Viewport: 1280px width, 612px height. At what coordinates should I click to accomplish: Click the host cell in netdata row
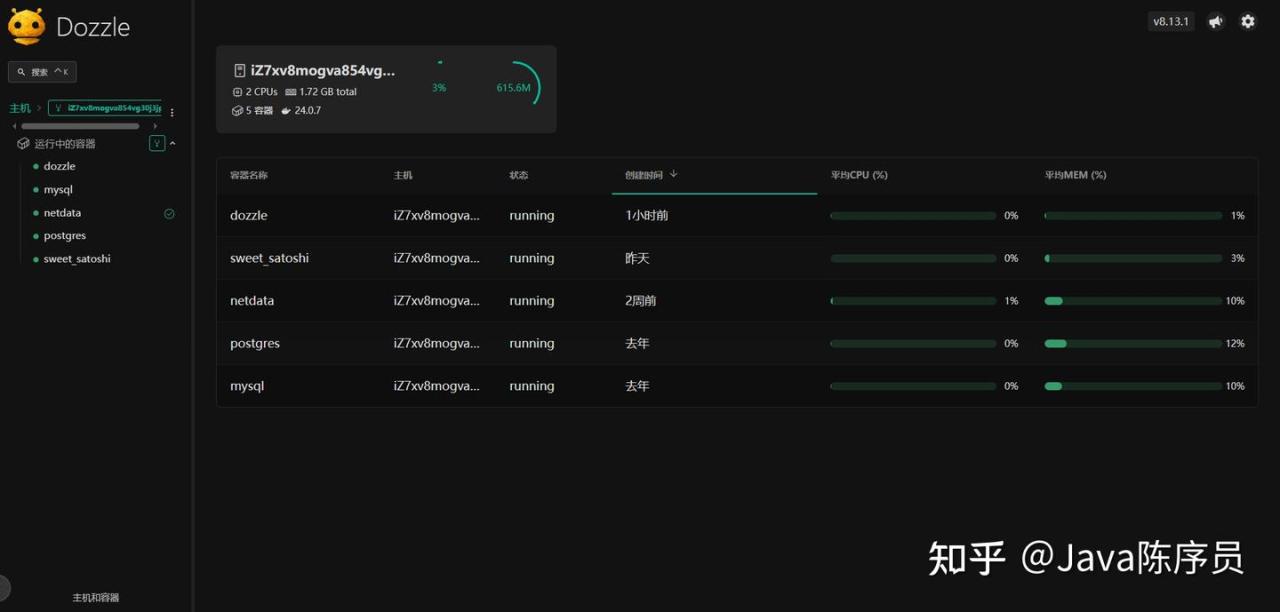437,301
